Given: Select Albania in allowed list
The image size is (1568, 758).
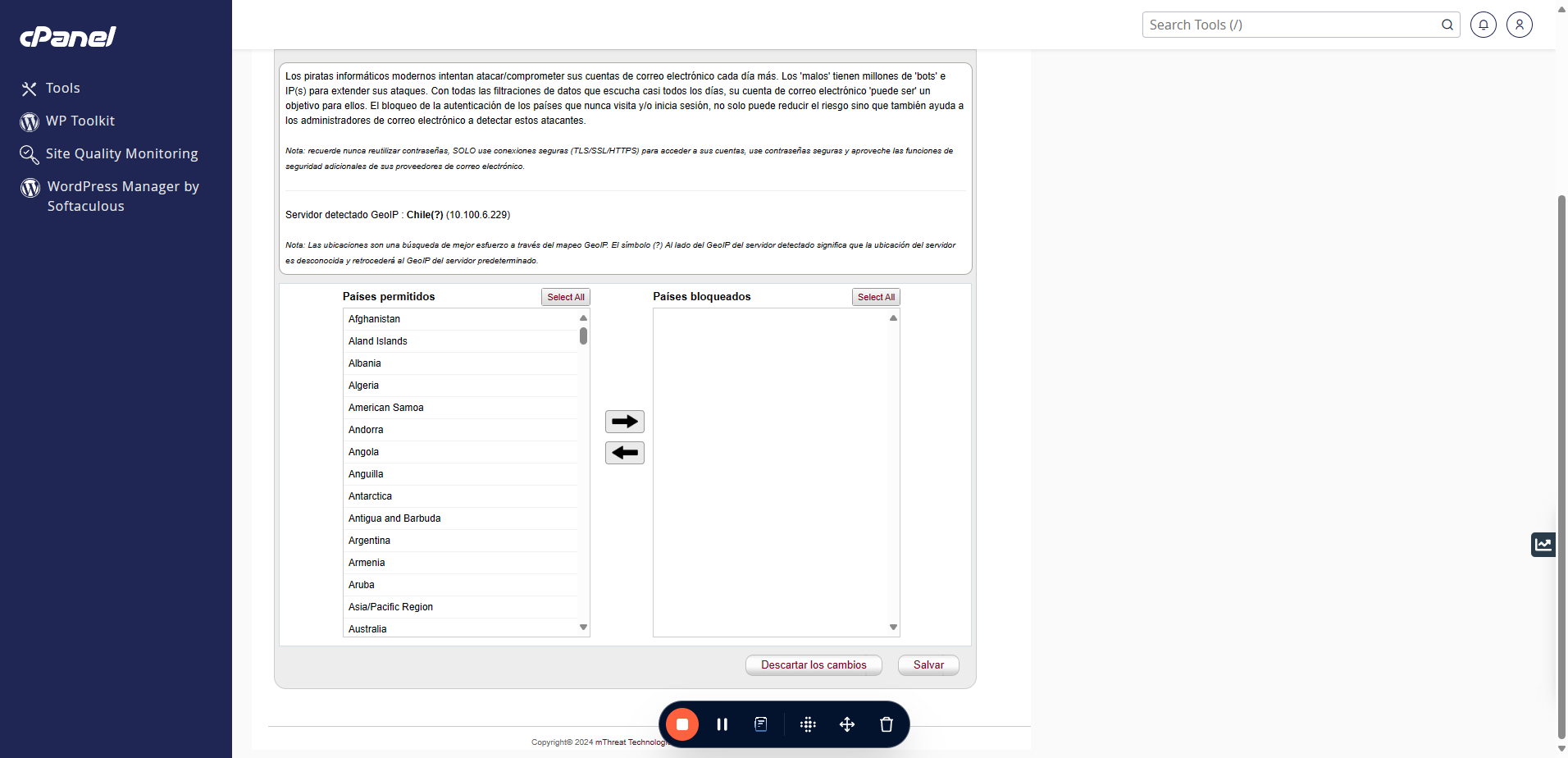Looking at the screenshot, I should 461,363.
